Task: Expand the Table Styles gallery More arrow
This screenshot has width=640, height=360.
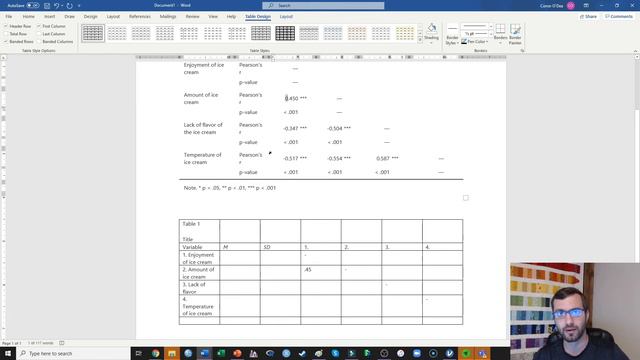Action: (x=420, y=40)
